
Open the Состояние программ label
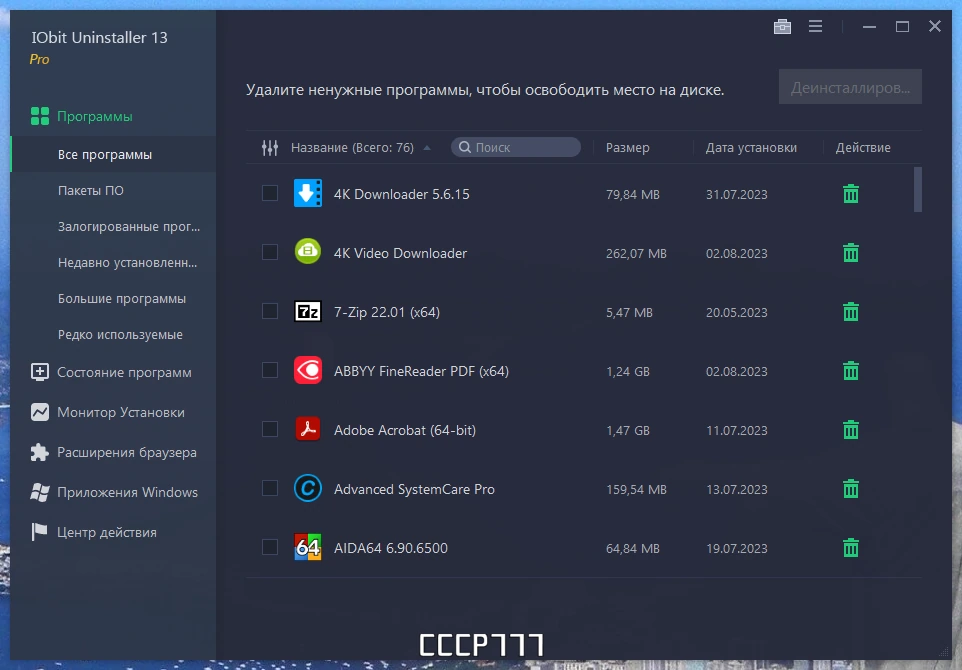124,372
